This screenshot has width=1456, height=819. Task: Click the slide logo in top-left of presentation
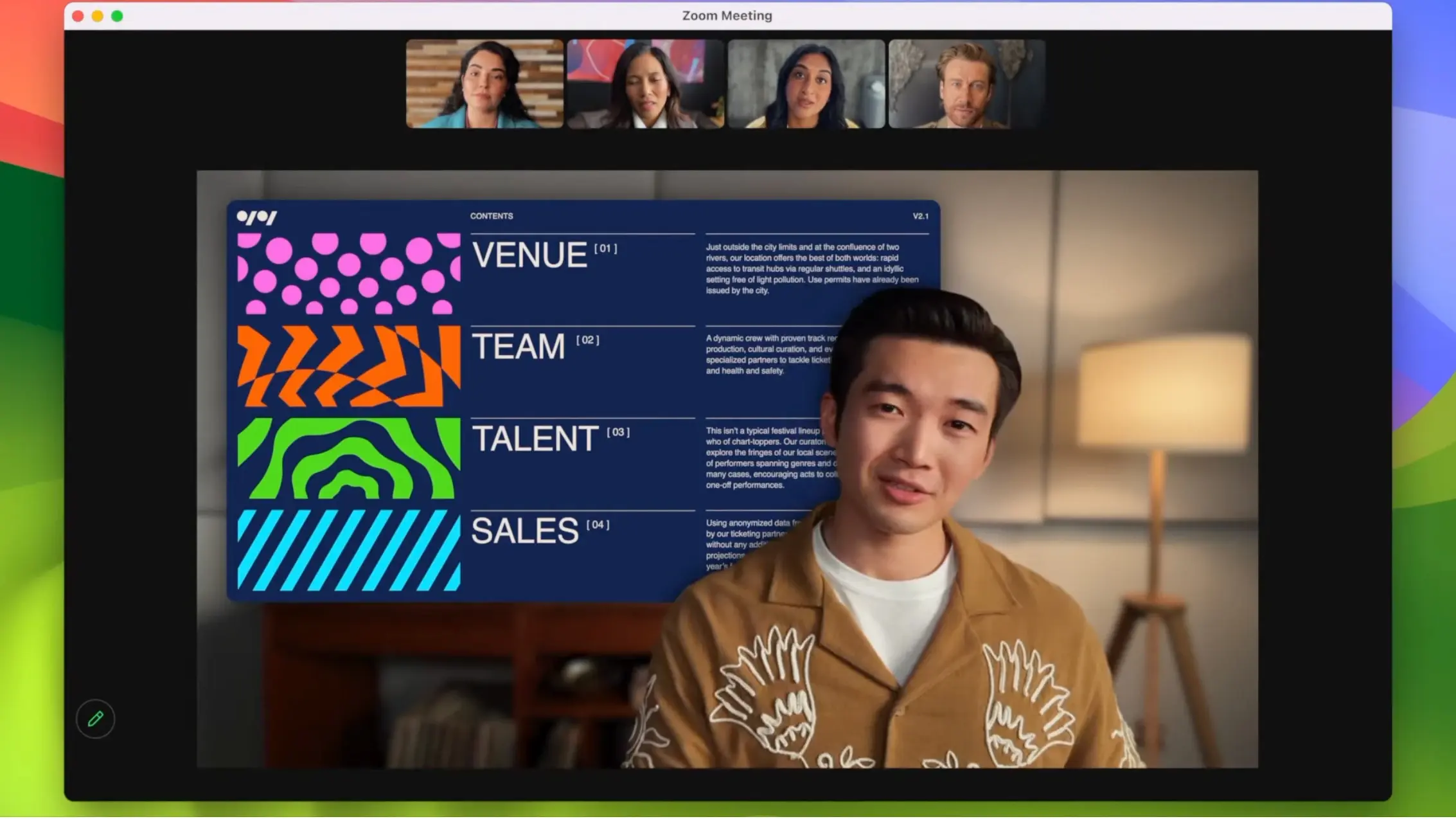click(257, 217)
